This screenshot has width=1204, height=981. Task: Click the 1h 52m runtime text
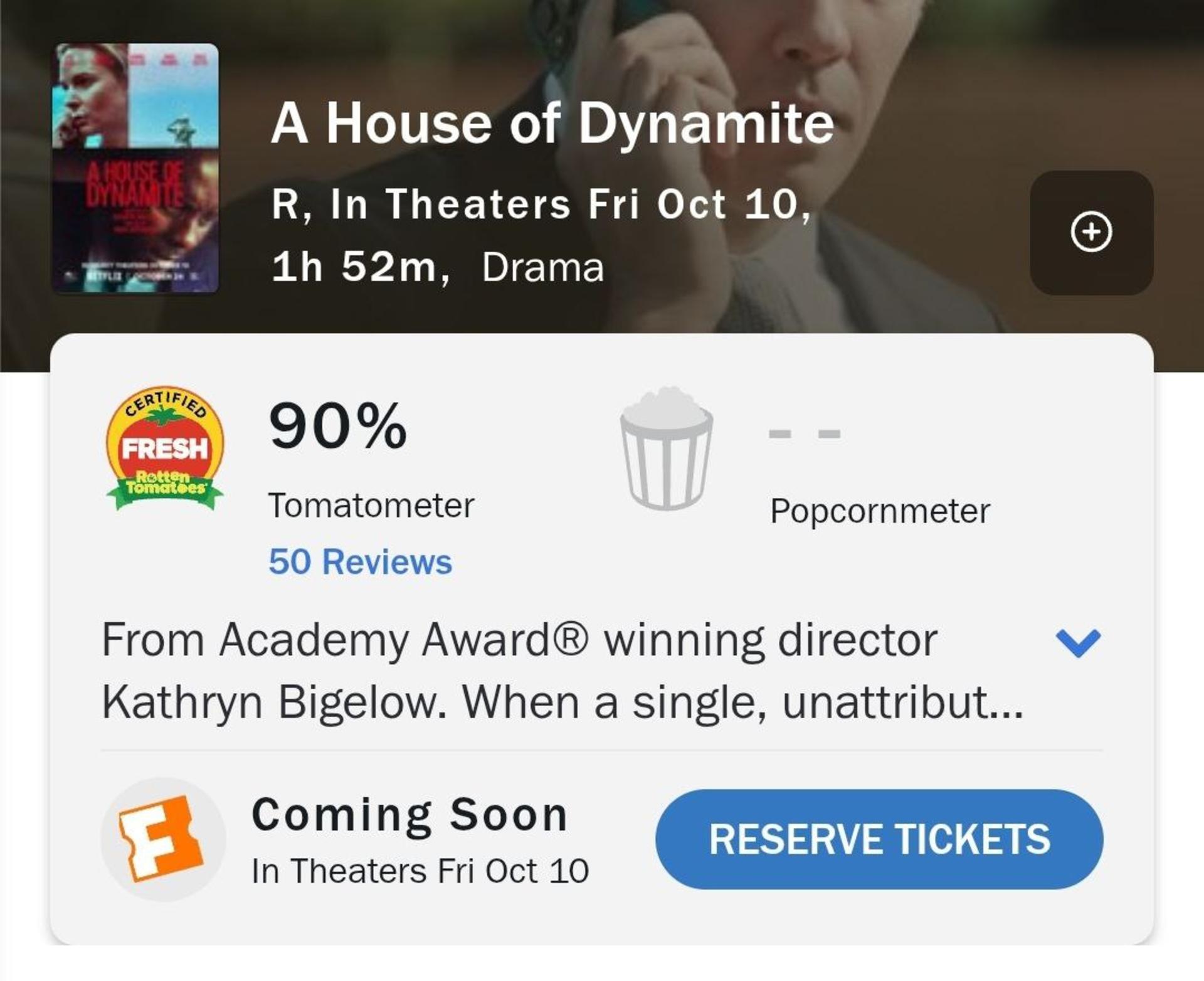[361, 267]
